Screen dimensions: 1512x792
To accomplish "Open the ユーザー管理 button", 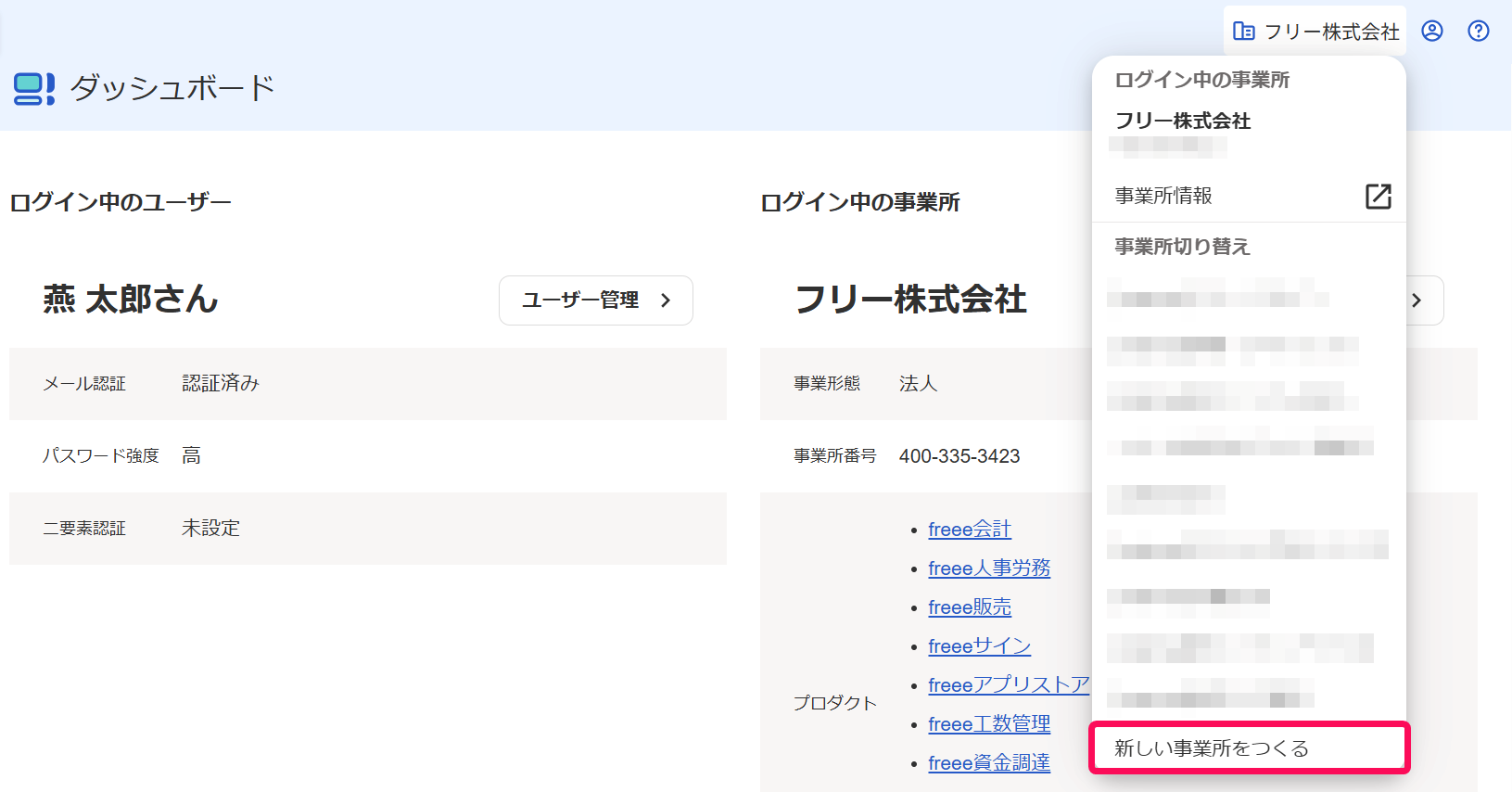I will click(x=596, y=300).
